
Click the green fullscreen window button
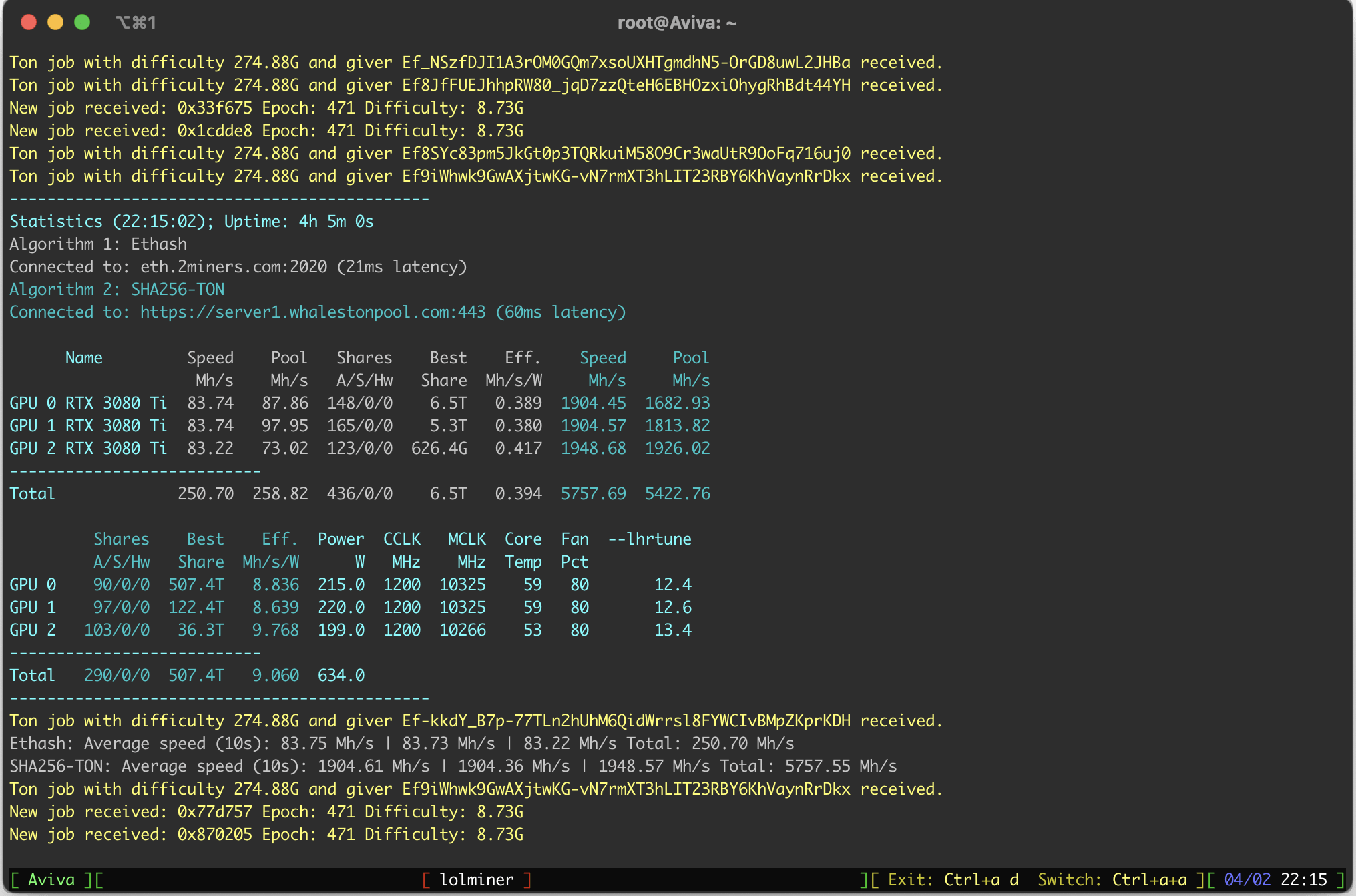(x=82, y=23)
